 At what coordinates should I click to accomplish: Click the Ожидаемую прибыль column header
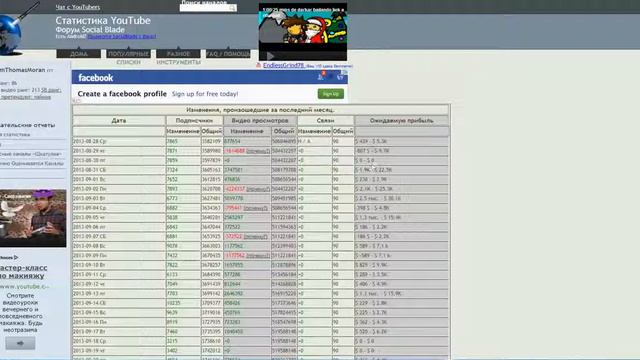coord(402,120)
